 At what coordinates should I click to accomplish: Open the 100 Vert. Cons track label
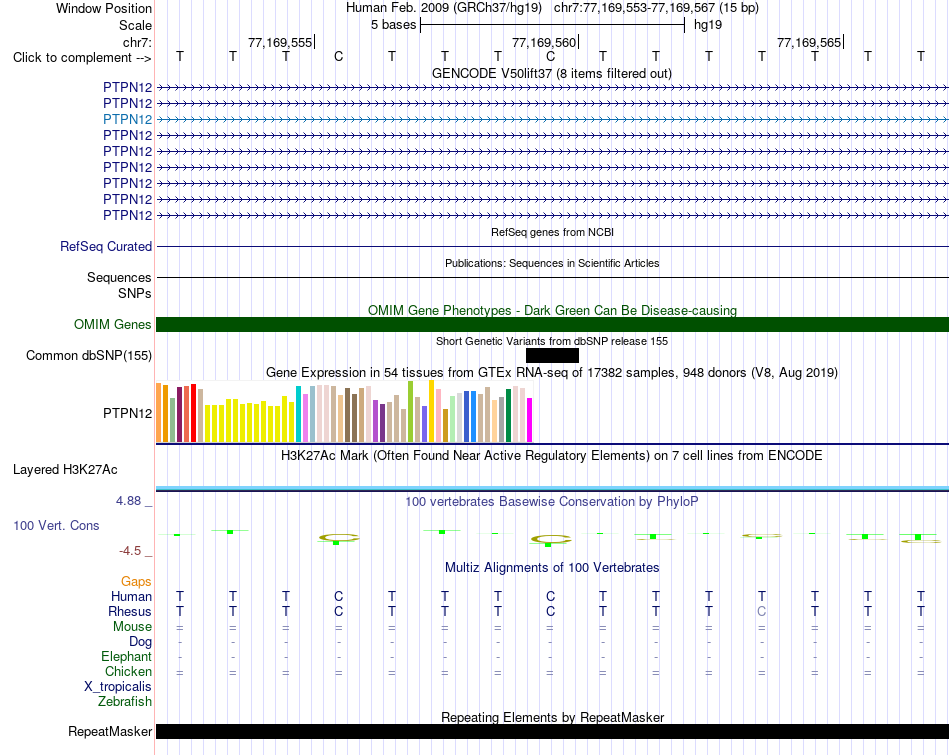click(56, 525)
